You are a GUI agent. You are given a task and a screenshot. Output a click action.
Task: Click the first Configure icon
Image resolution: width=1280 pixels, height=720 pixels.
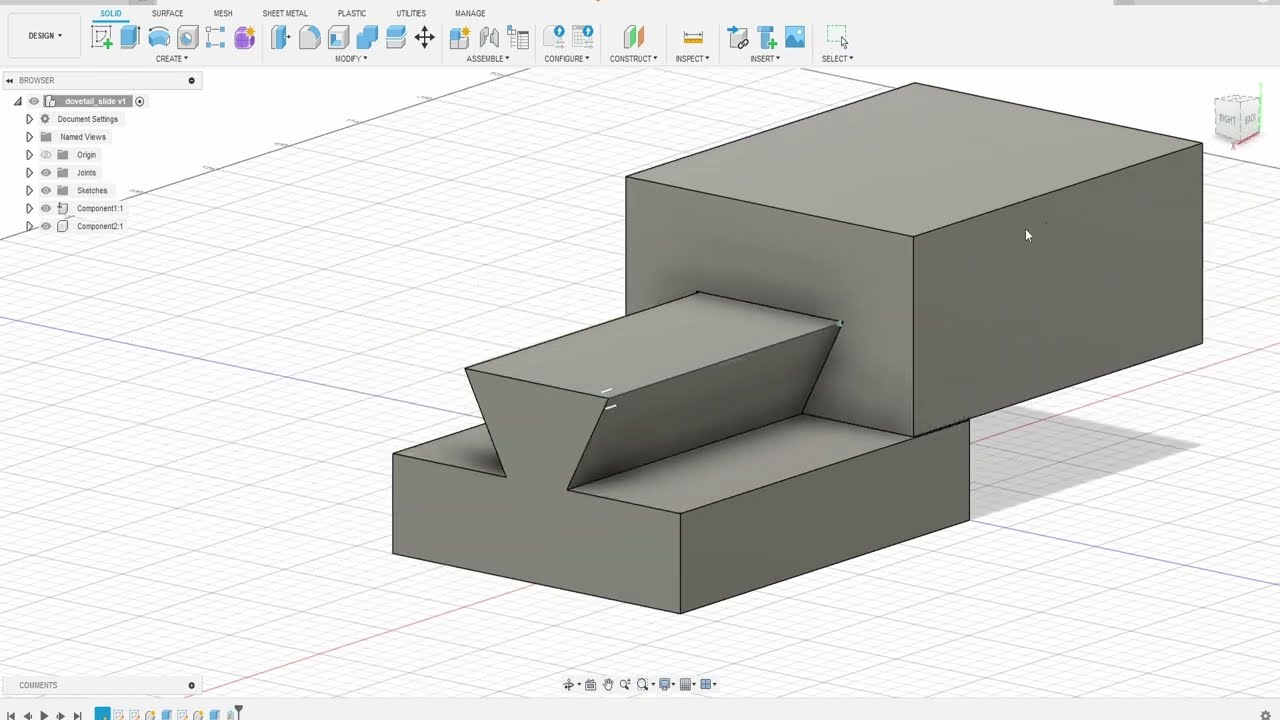coord(554,38)
